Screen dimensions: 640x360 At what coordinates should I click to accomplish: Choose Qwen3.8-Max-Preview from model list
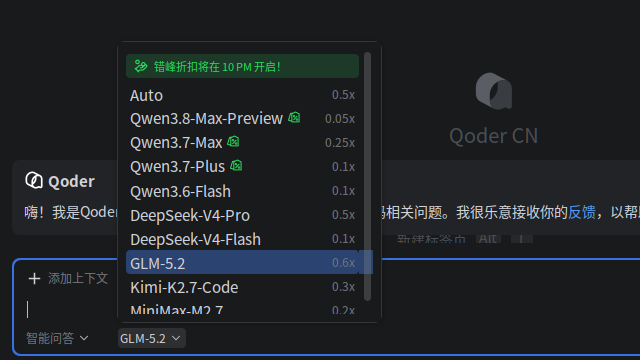(242, 119)
